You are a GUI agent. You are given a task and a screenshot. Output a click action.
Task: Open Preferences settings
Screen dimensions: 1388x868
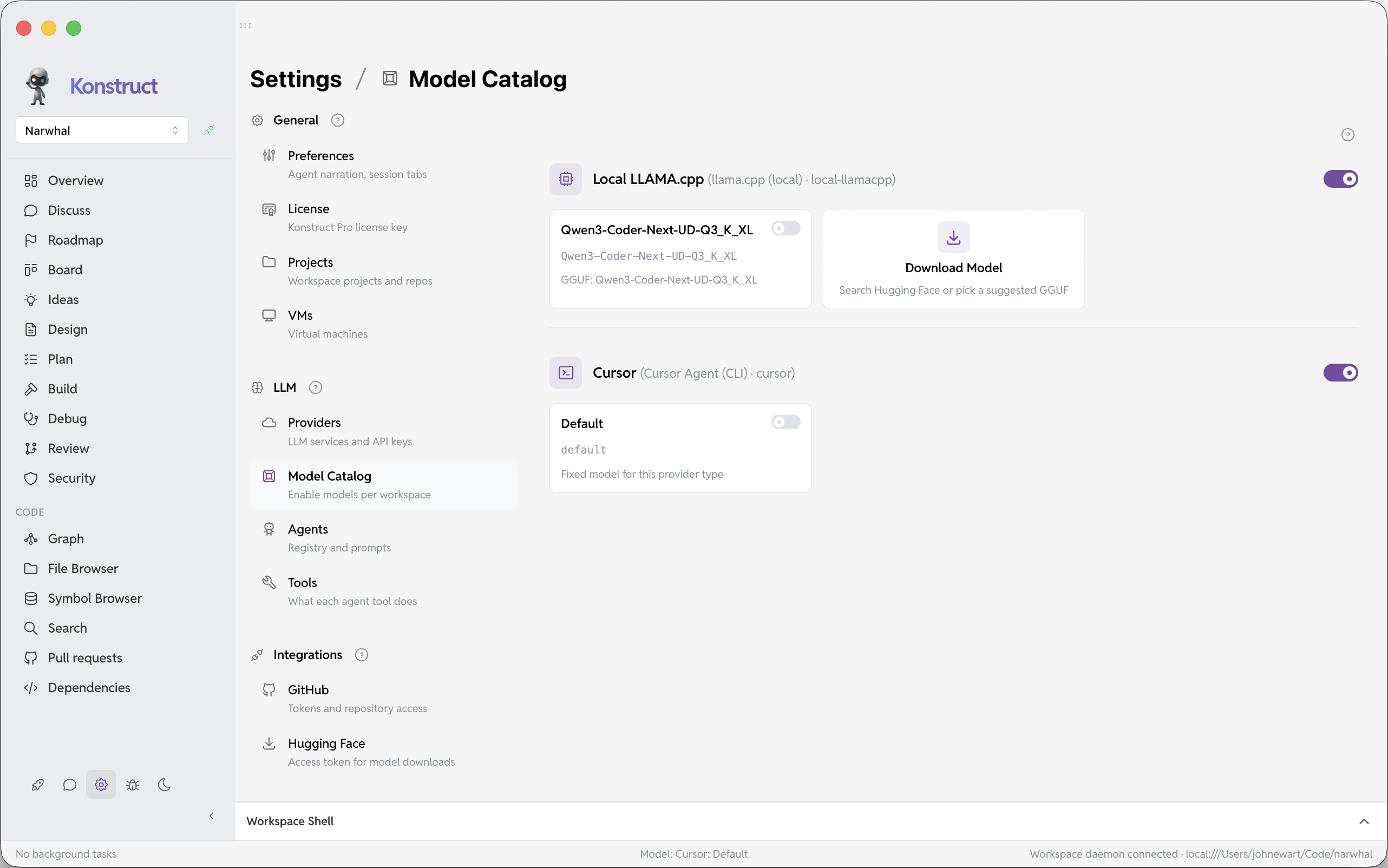click(384, 164)
